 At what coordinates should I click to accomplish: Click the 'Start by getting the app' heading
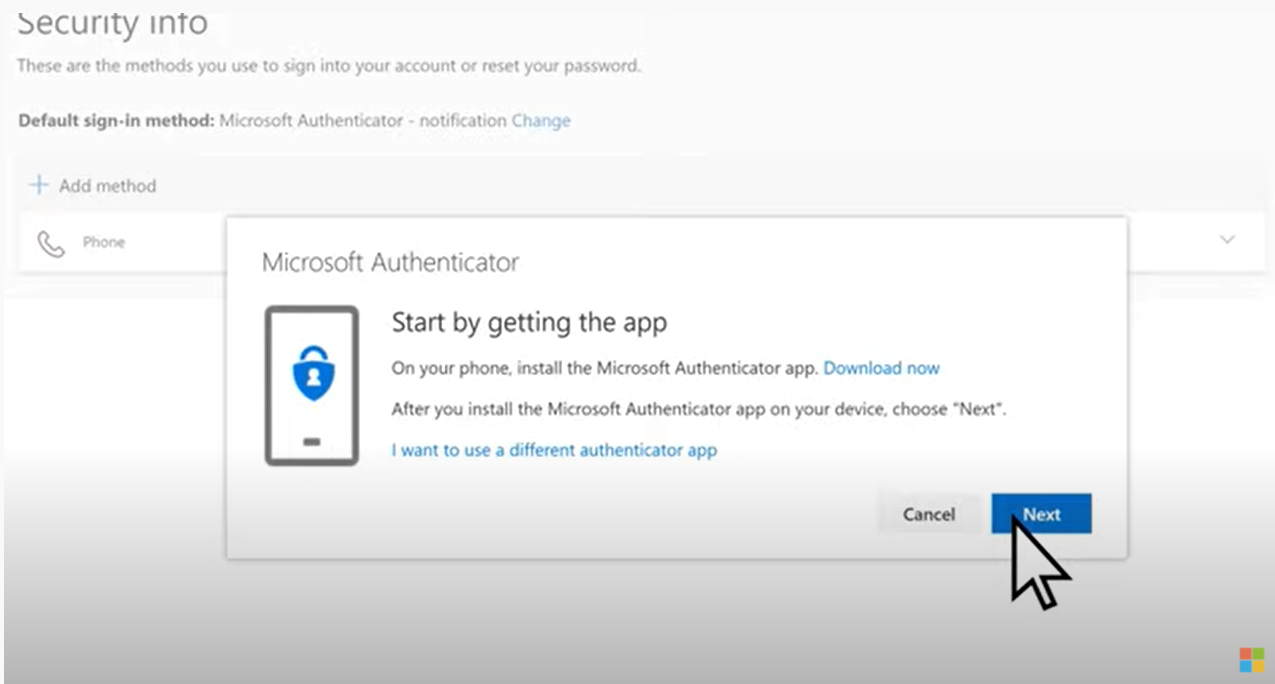click(529, 322)
